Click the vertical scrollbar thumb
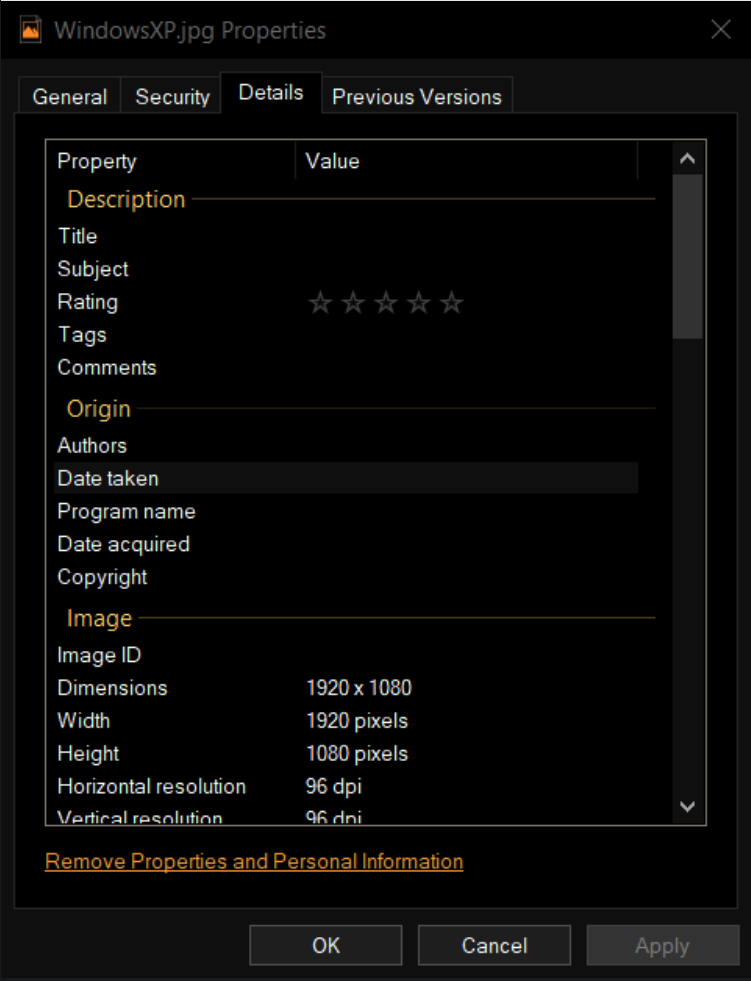Screen dimensions: 751x981 tap(687, 256)
